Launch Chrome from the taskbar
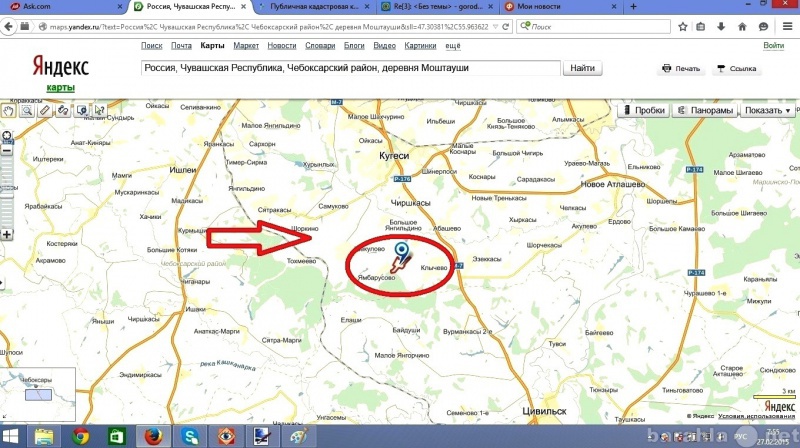The width and height of the screenshot is (800, 448). point(80,437)
